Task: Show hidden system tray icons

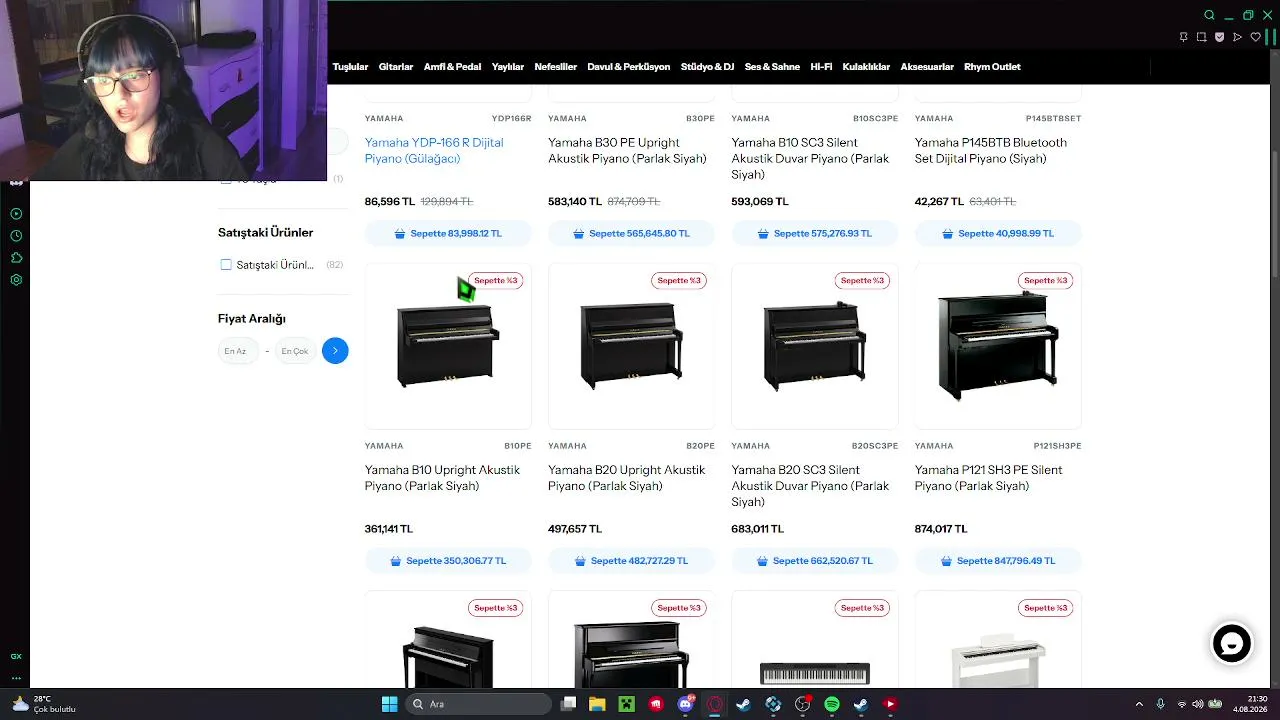Action: tap(1139, 704)
